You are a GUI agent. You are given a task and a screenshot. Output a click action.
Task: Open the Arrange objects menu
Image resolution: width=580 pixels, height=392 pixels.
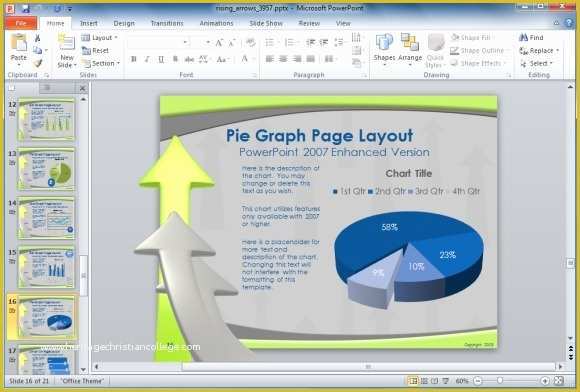(410, 50)
